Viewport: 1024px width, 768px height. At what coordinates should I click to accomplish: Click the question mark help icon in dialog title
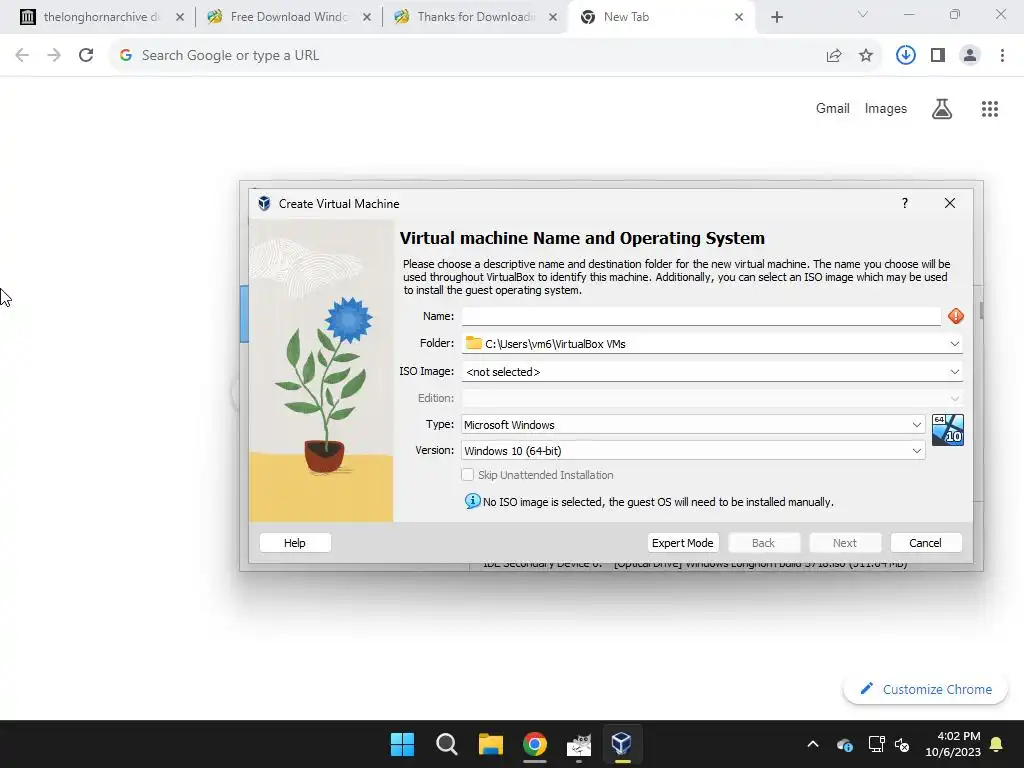(904, 203)
